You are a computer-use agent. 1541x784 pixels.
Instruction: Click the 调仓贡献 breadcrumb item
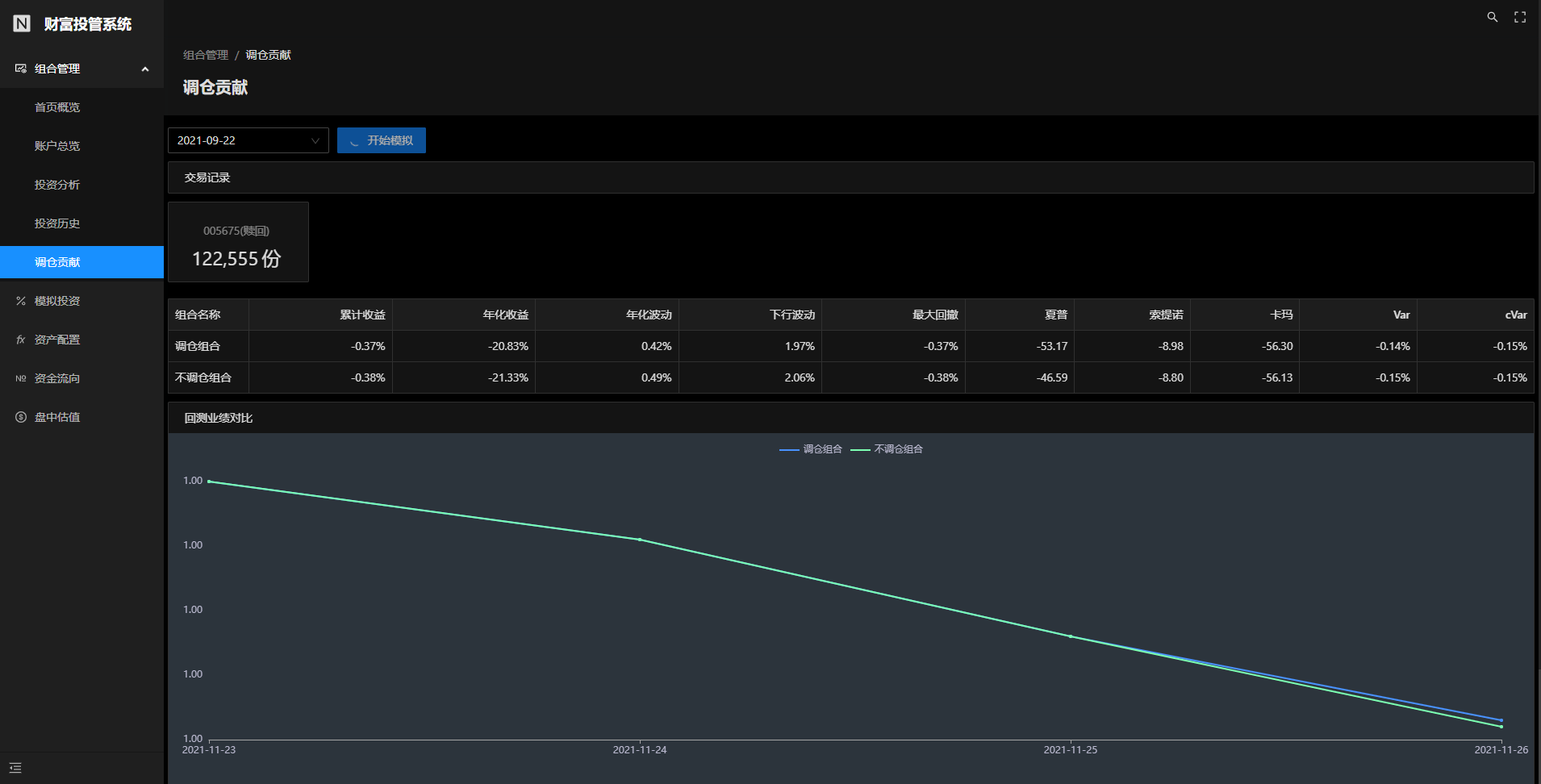point(268,55)
